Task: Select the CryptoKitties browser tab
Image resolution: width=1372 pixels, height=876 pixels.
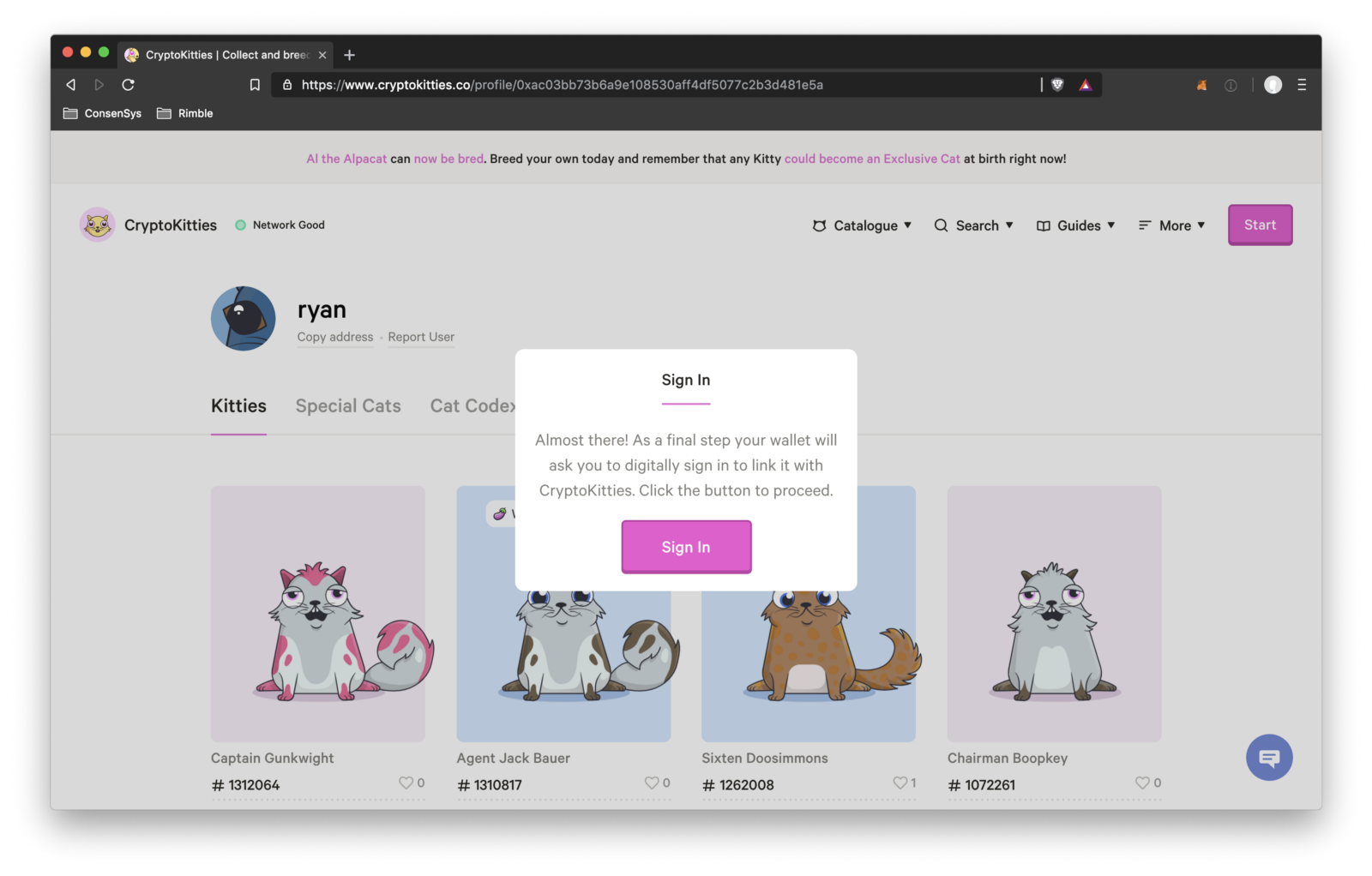Action: coord(226,55)
